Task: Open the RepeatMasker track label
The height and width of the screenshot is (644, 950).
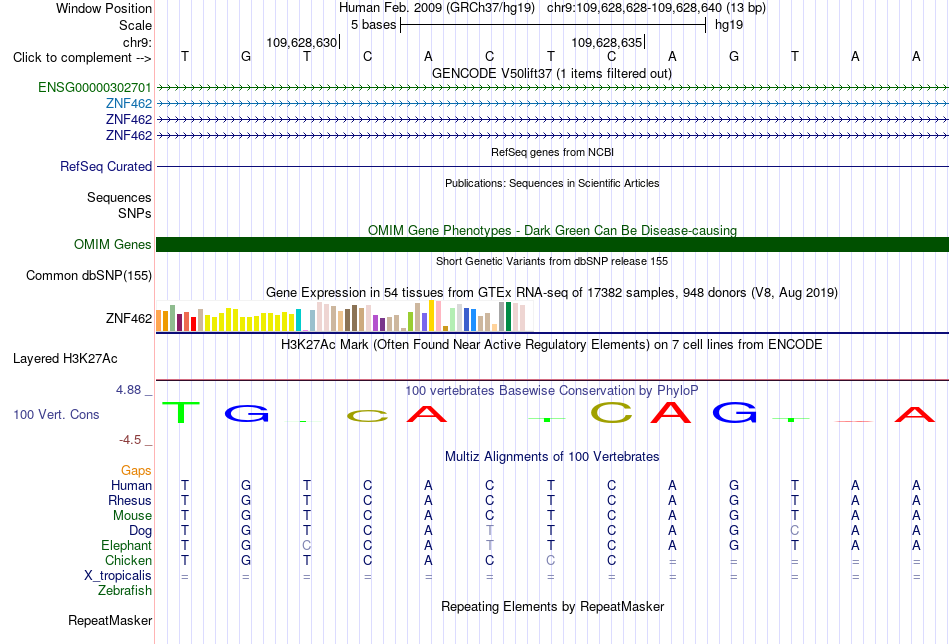Action: (x=110, y=620)
